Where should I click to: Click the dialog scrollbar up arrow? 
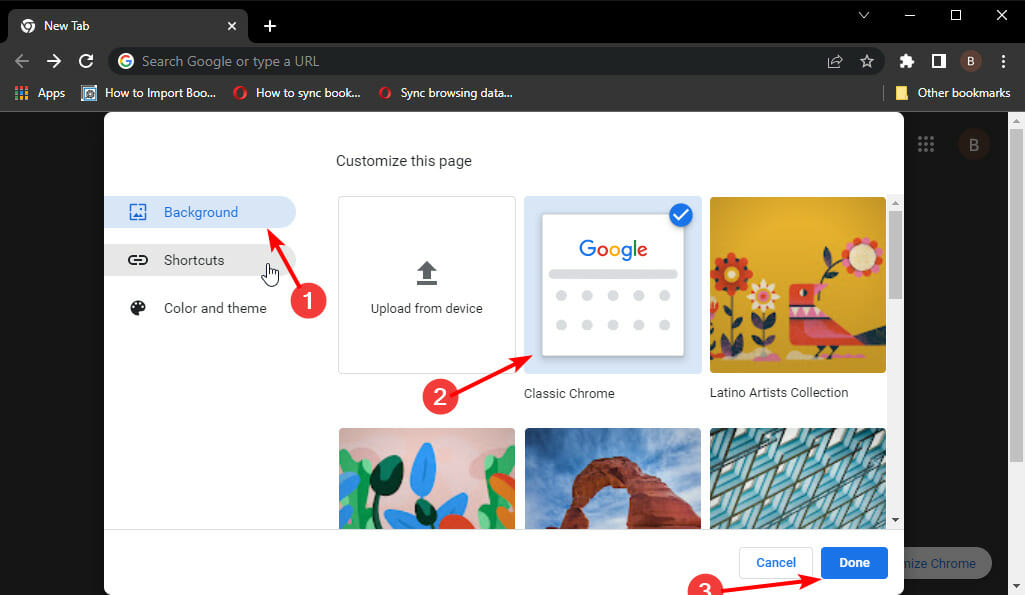[895, 203]
